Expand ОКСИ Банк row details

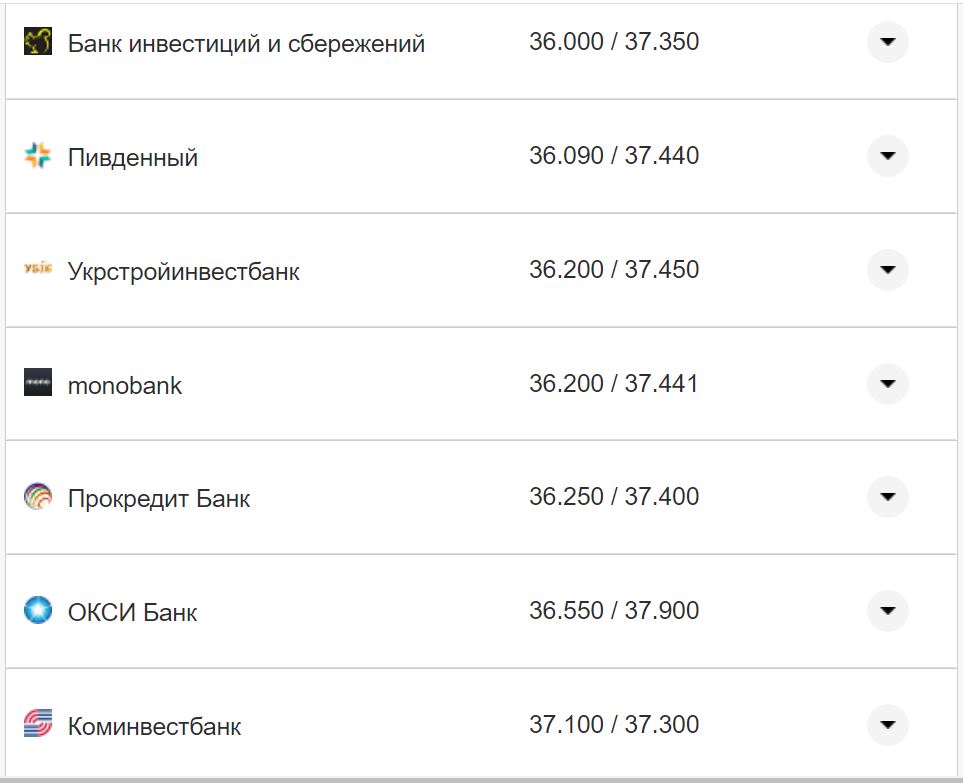pyautogui.click(x=887, y=611)
